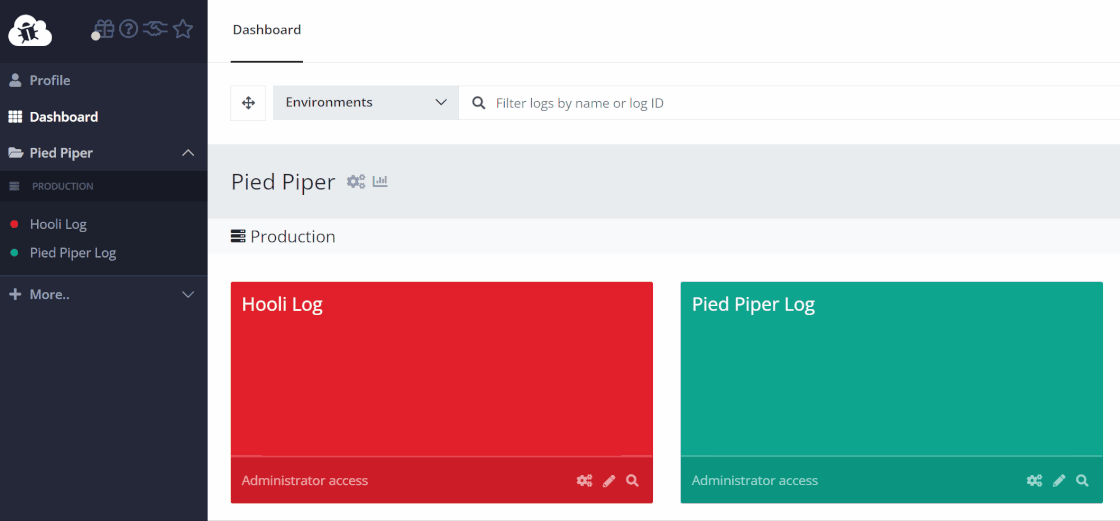Open the Environments dropdown
Viewport: 1120px width, 521px height.
[x=366, y=103]
